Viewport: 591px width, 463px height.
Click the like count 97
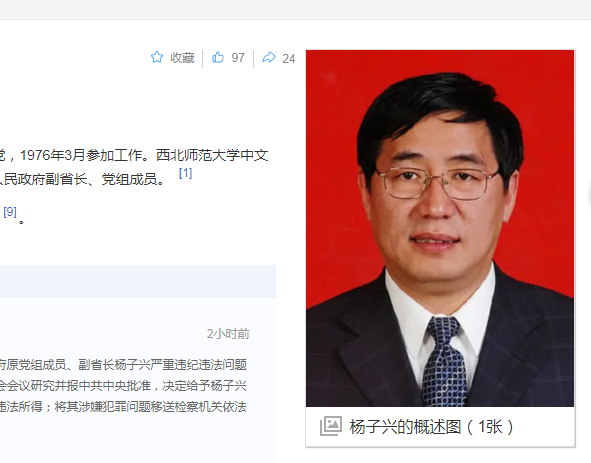click(238, 58)
